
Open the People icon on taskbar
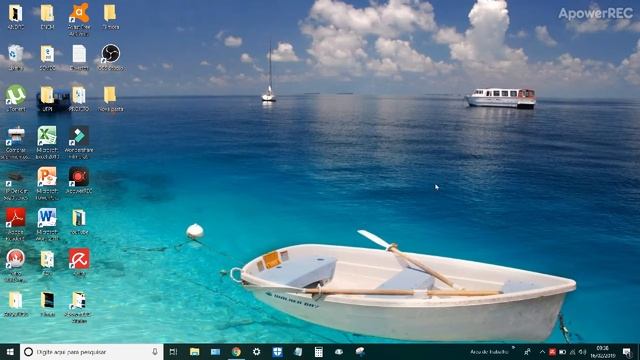(x=527, y=352)
